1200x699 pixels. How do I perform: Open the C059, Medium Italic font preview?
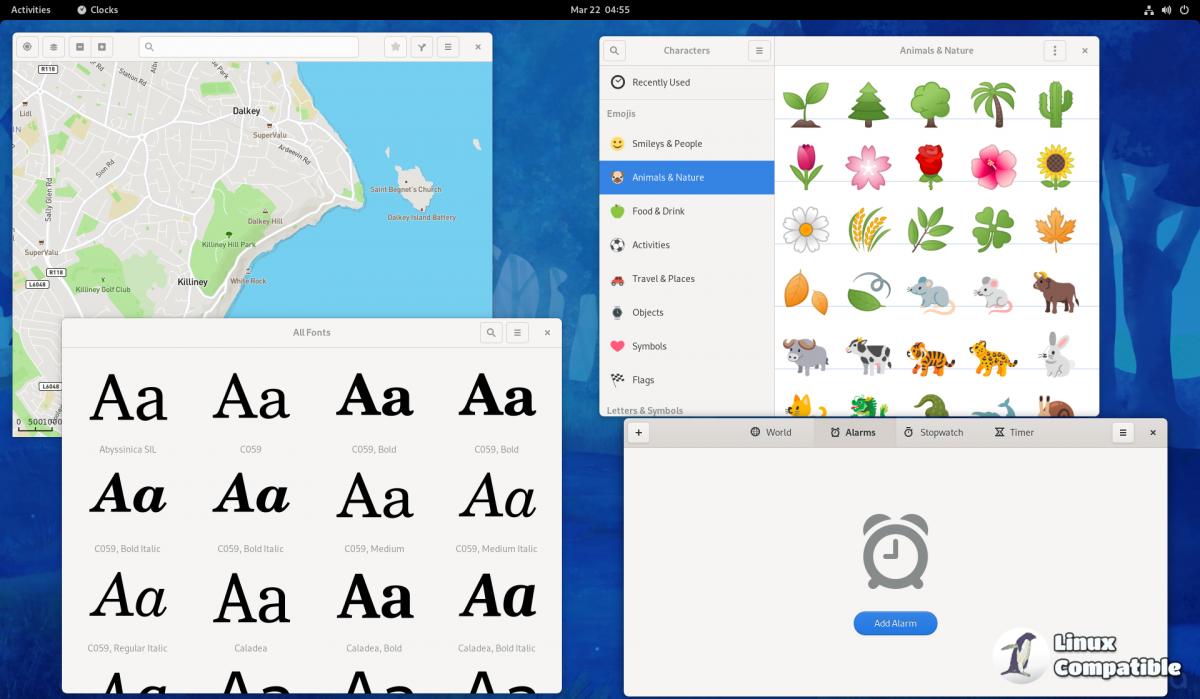[497, 509]
